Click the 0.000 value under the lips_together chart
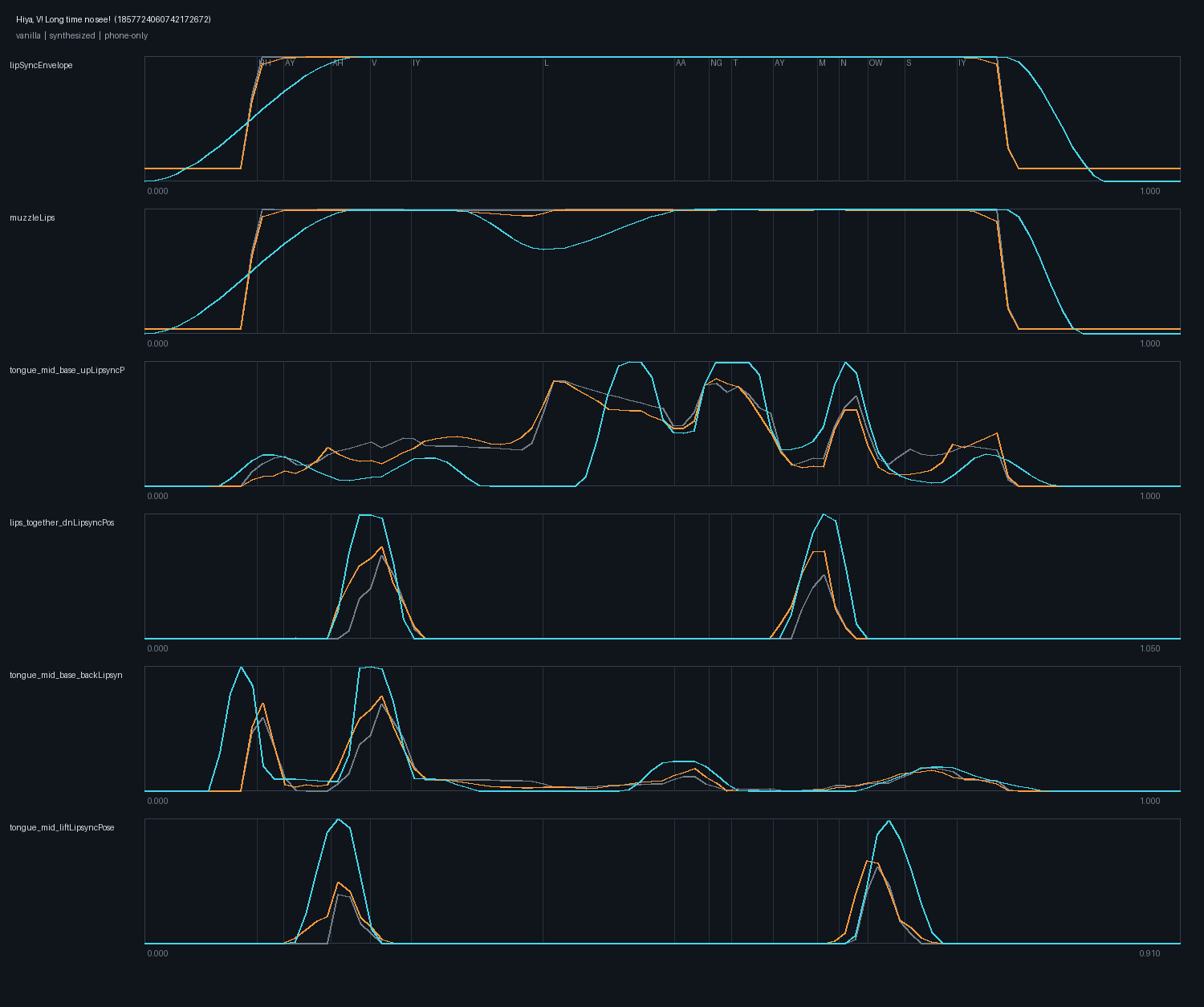The height and width of the screenshot is (1007, 1204). point(158,648)
